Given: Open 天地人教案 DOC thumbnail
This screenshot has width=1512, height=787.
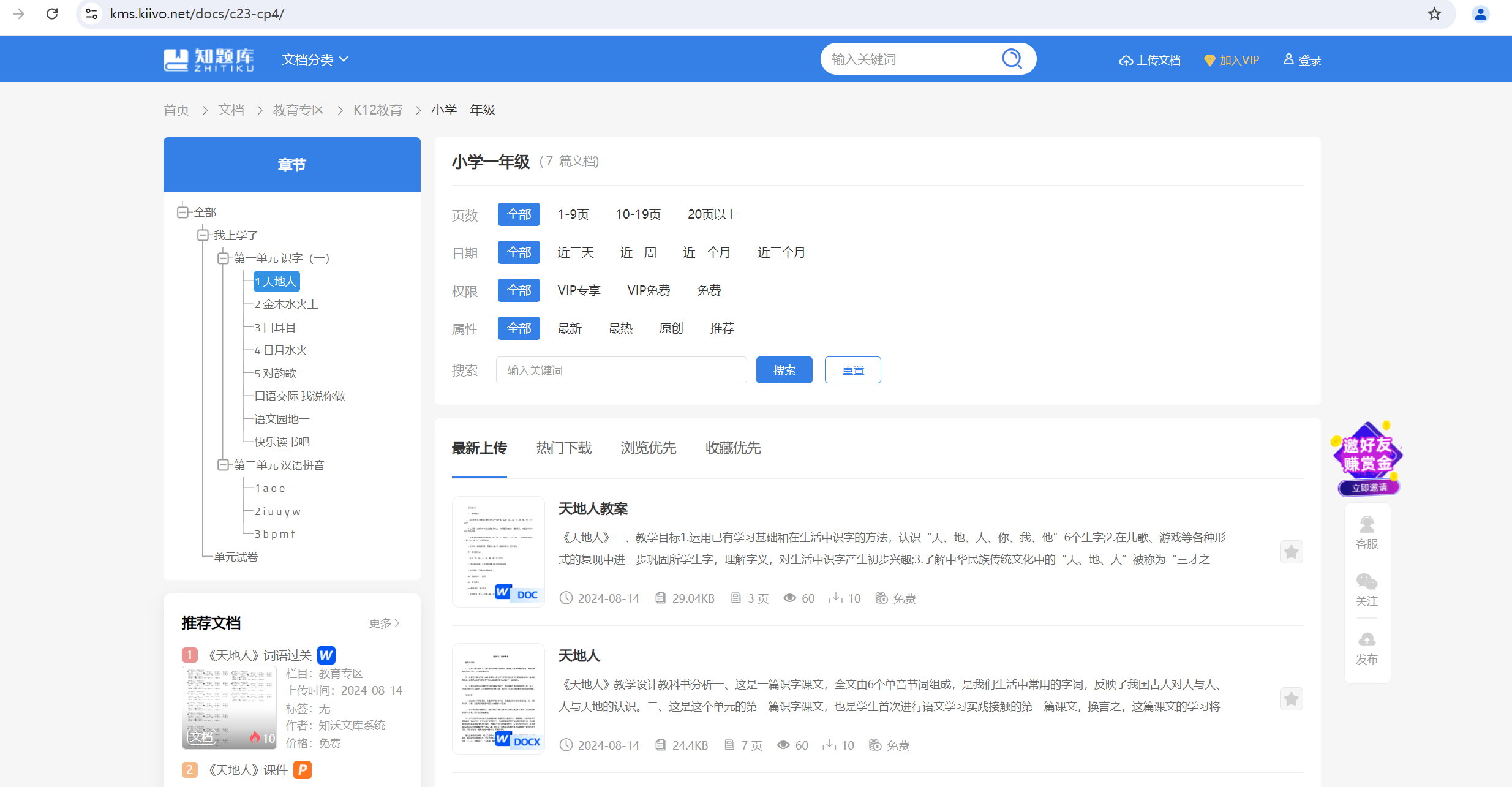Looking at the screenshot, I should pyautogui.click(x=498, y=552).
